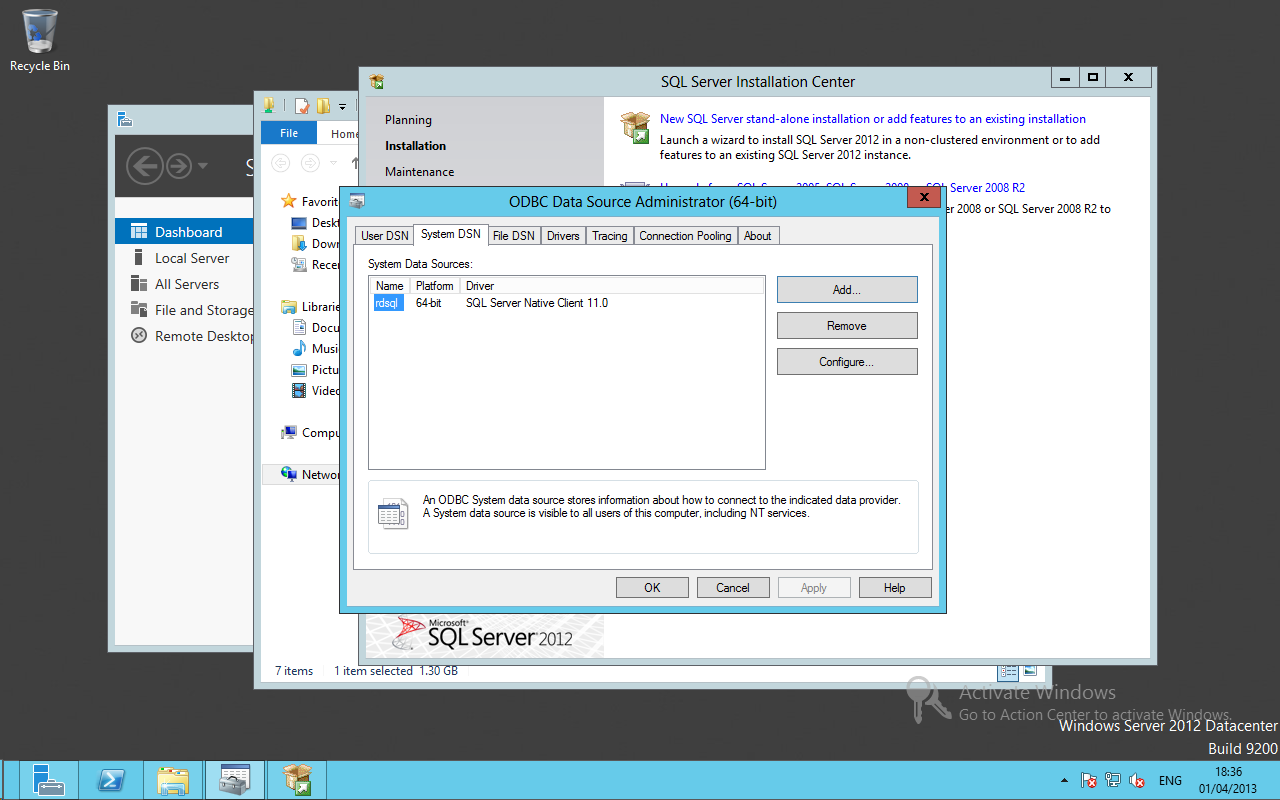Click the Favorites star in Explorer
This screenshot has height=800, width=1280.
point(289,201)
